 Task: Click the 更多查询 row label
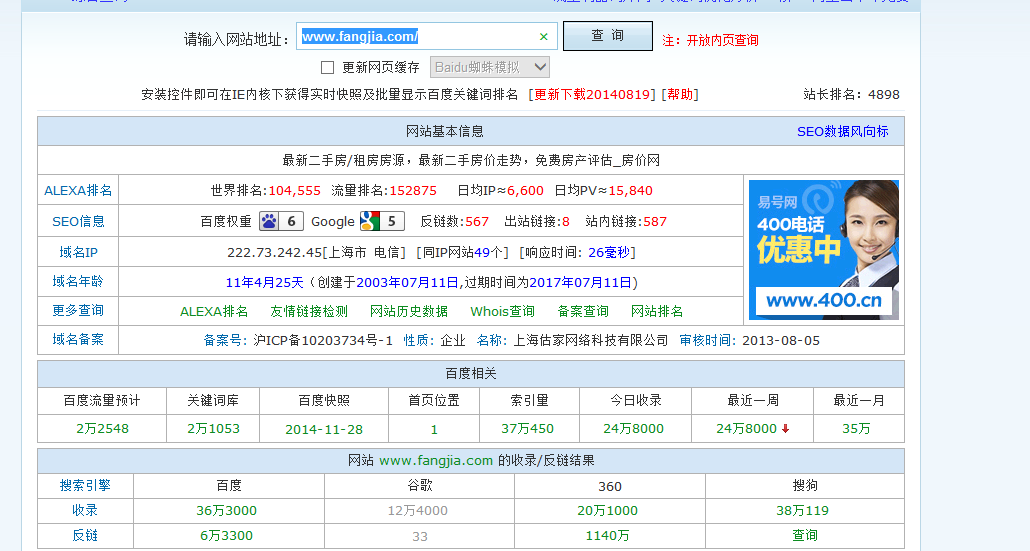pyautogui.click(x=78, y=310)
